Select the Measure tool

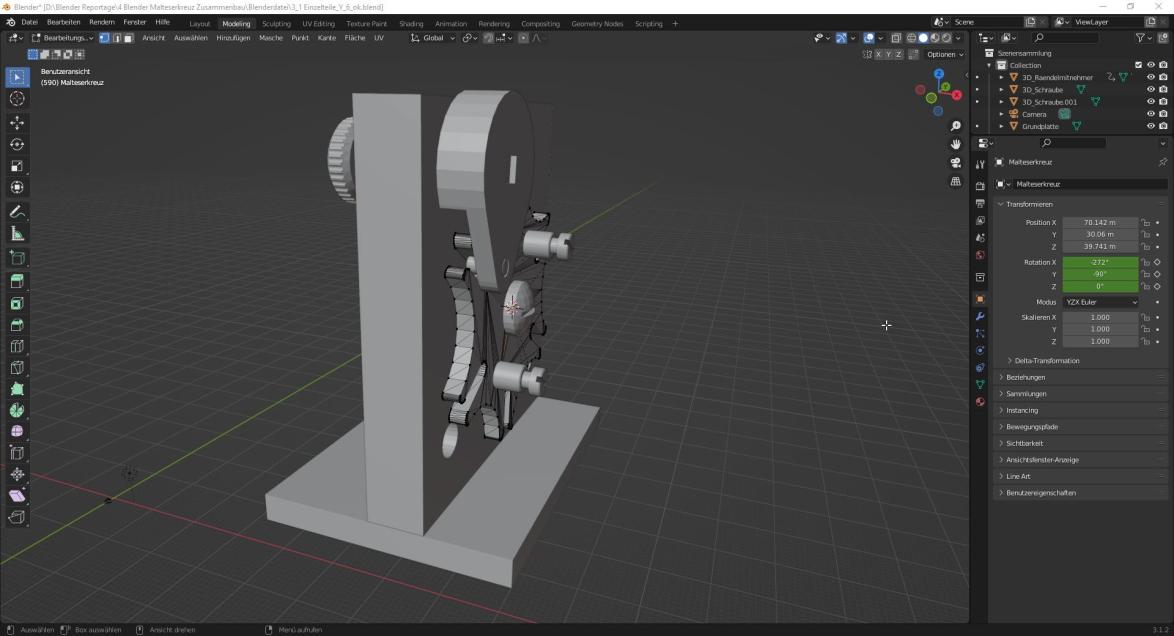(x=17, y=234)
